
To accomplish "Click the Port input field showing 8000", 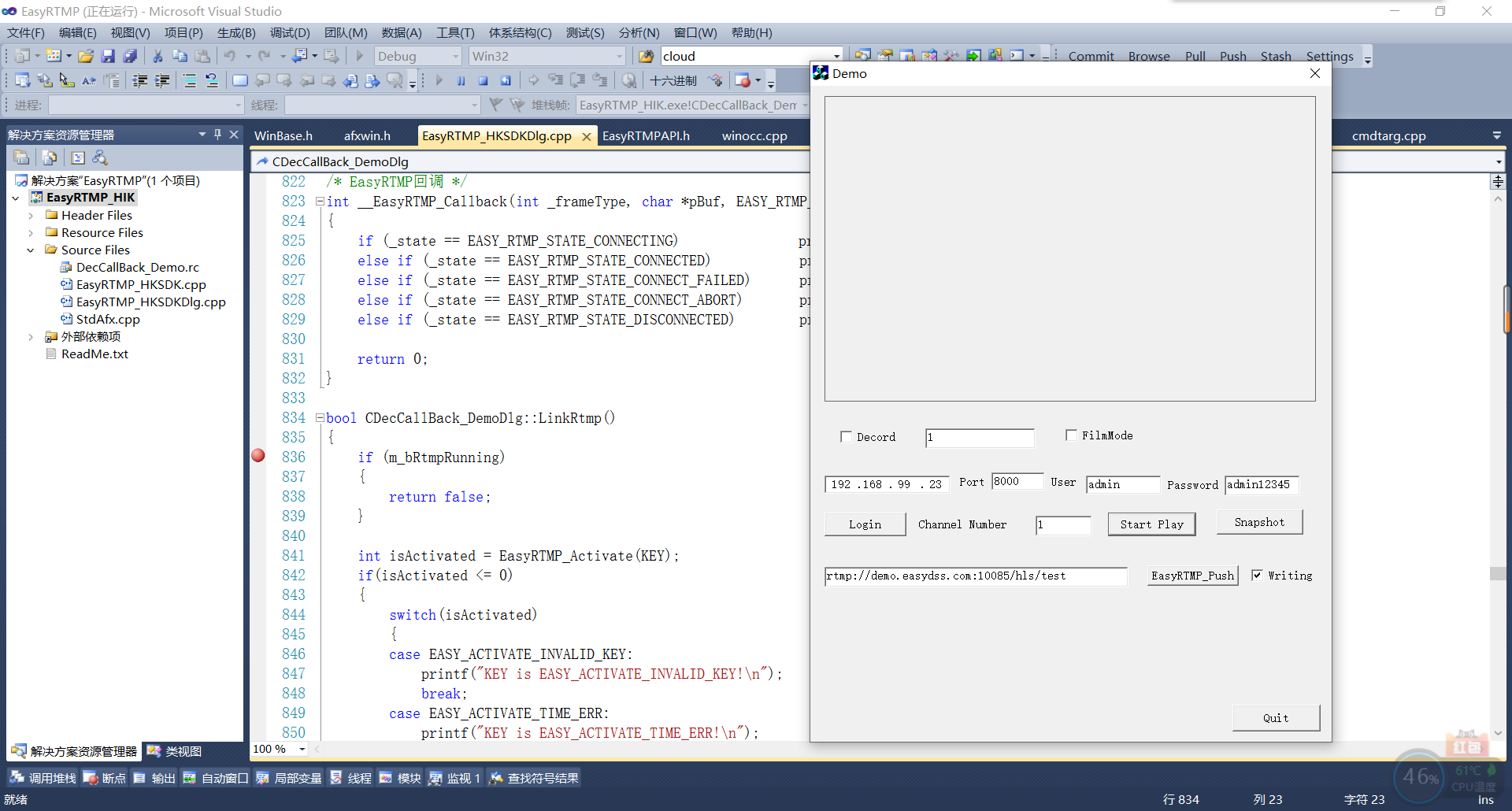I will 1017,481.
